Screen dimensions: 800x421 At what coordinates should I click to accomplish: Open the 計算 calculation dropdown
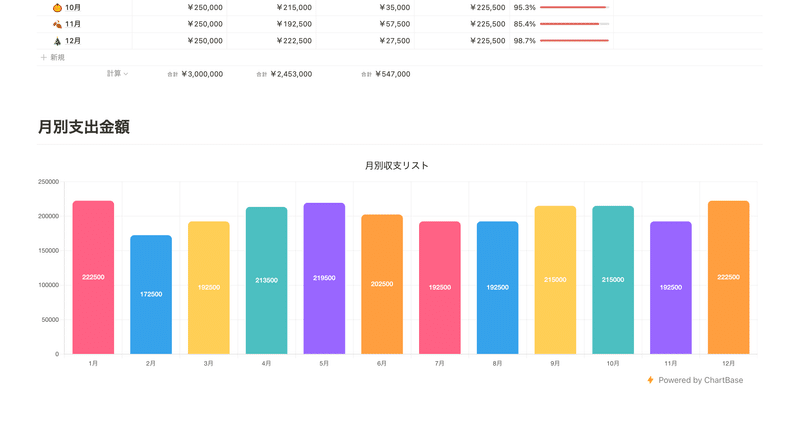click(117, 73)
